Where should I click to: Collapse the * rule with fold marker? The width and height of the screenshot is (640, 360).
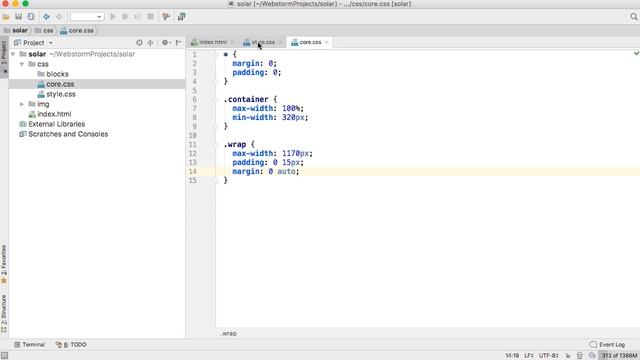click(x=216, y=54)
